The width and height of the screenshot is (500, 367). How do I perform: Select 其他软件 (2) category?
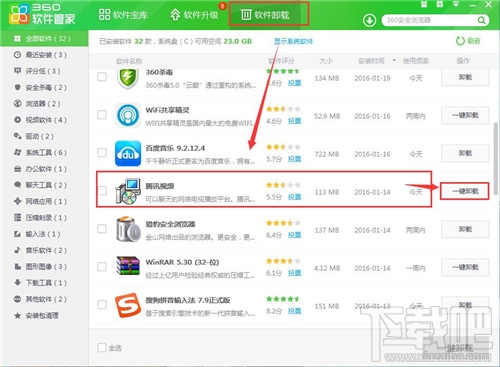coord(44,299)
